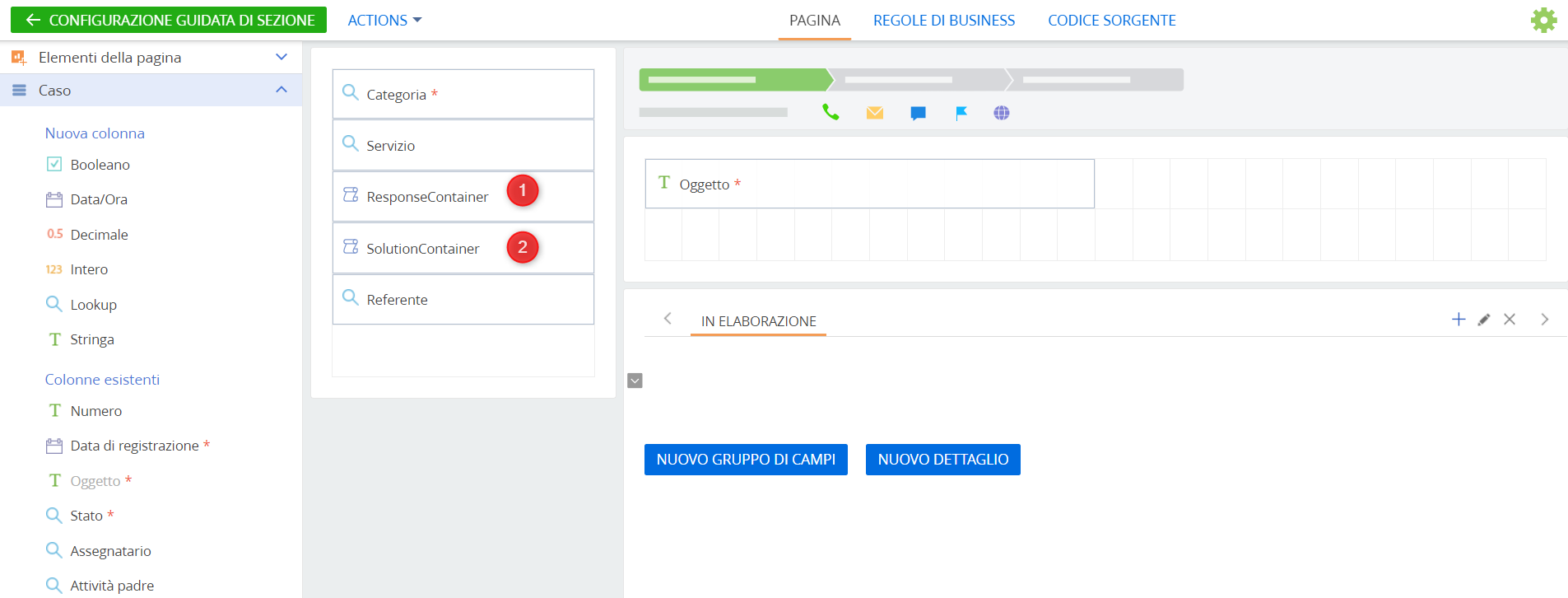Viewport: 1568px width, 598px height.
Task: Click the blue flag icon
Action: click(x=961, y=113)
